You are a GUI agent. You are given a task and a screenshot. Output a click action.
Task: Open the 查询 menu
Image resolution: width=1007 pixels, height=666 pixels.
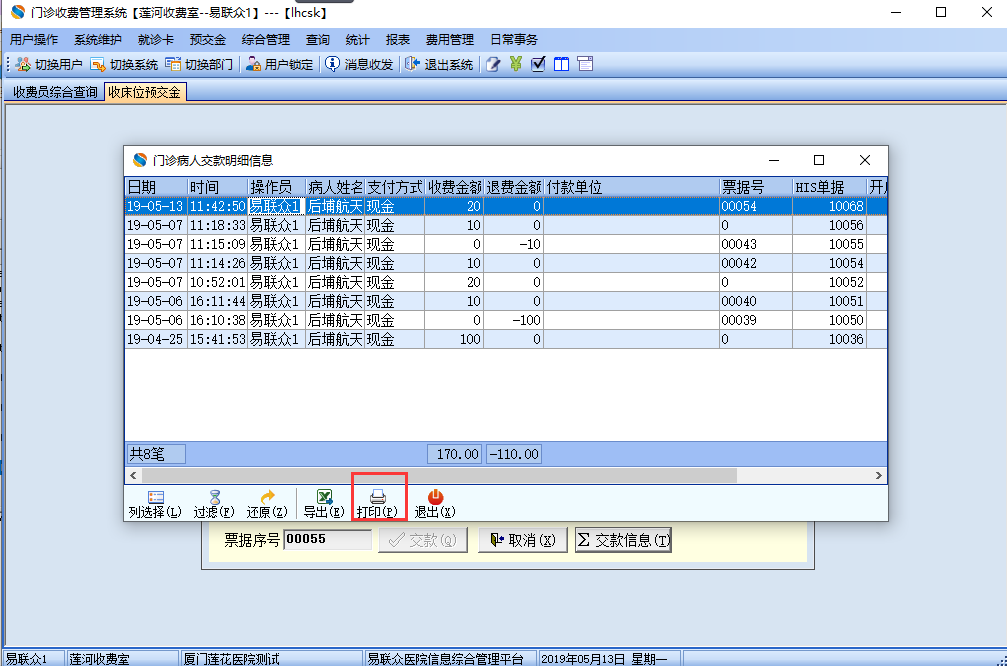click(x=318, y=40)
